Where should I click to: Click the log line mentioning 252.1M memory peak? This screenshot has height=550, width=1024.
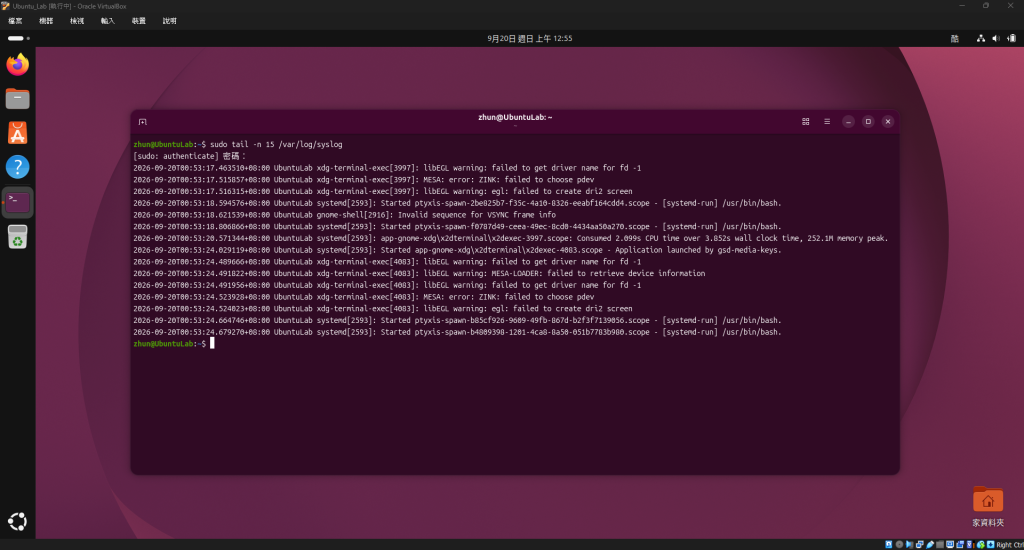[x=511, y=238]
